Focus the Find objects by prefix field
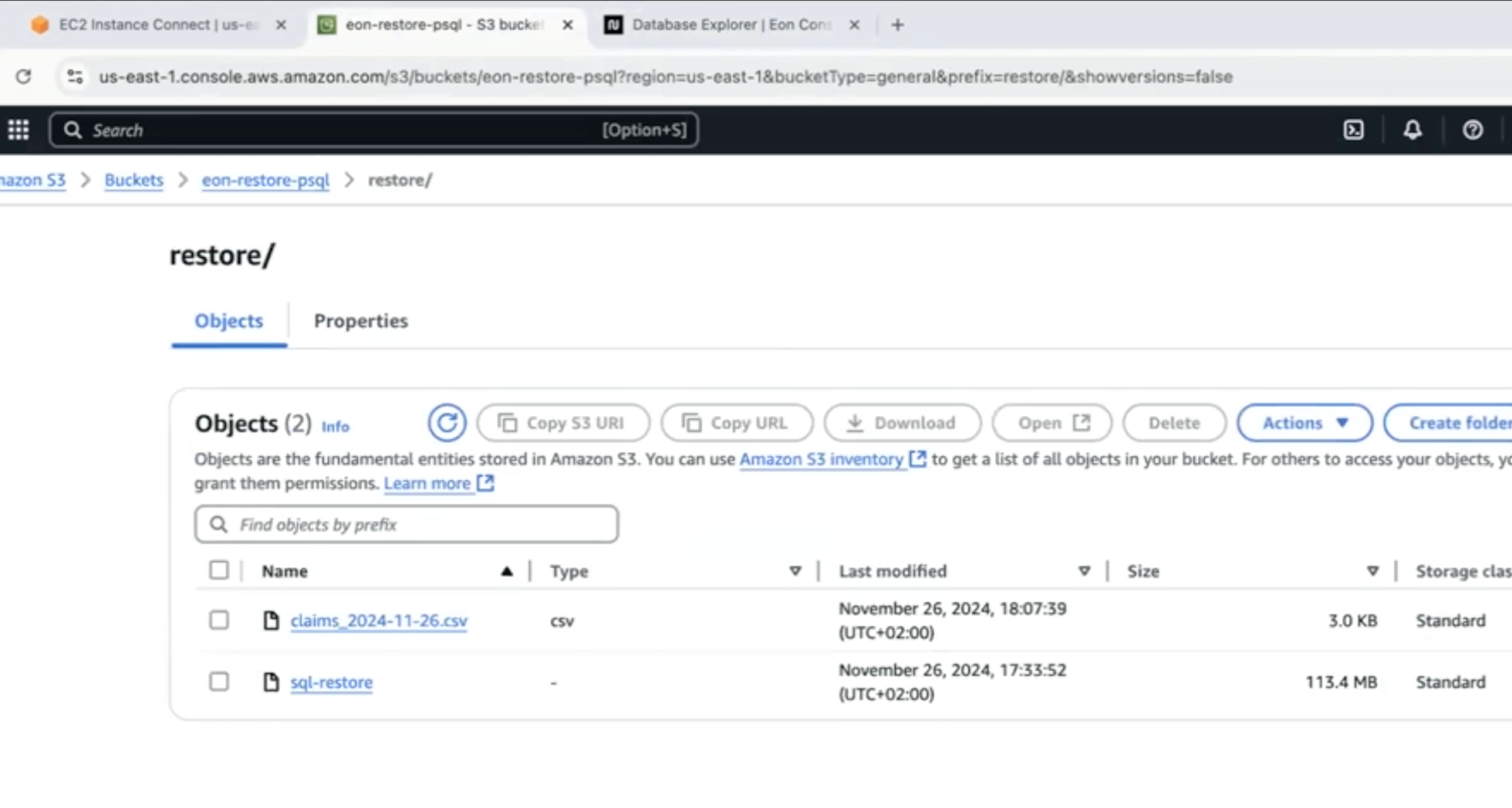Screen dimensions: 1512x808 coord(406,524)
